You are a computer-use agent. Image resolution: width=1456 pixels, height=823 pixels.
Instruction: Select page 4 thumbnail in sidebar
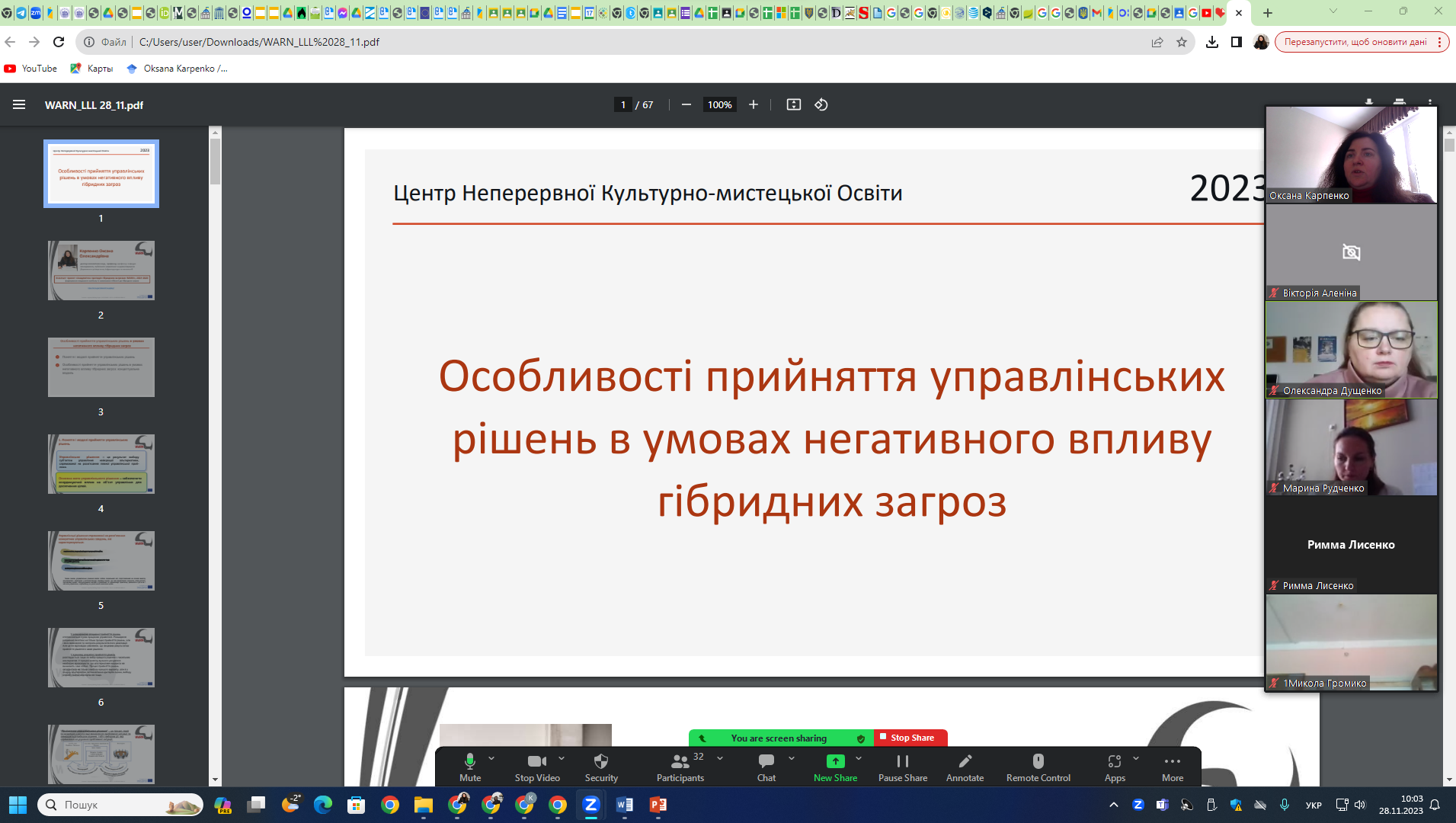point(101,464)
